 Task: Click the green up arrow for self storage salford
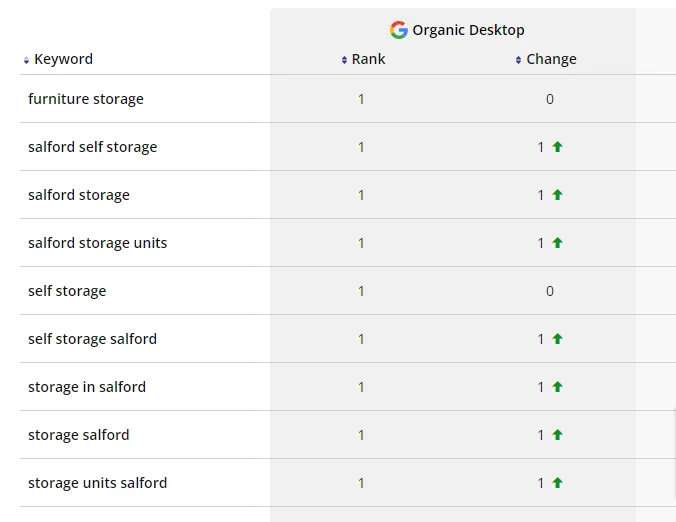557,339
